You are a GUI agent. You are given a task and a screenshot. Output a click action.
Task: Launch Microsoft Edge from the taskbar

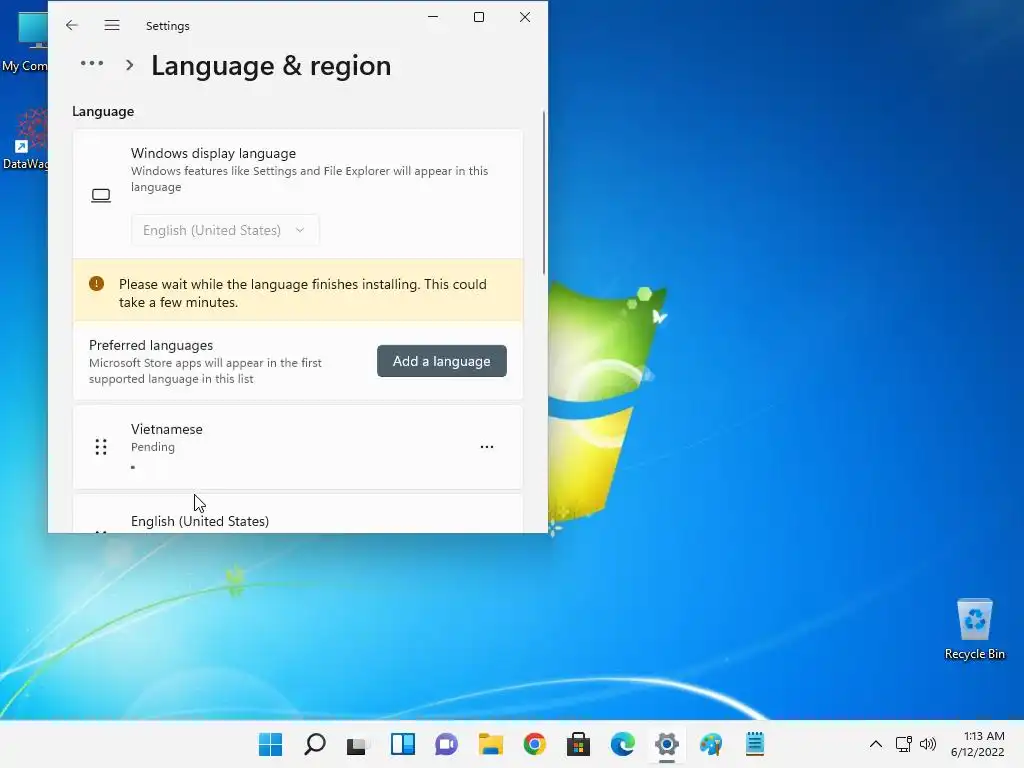(622, 744)
